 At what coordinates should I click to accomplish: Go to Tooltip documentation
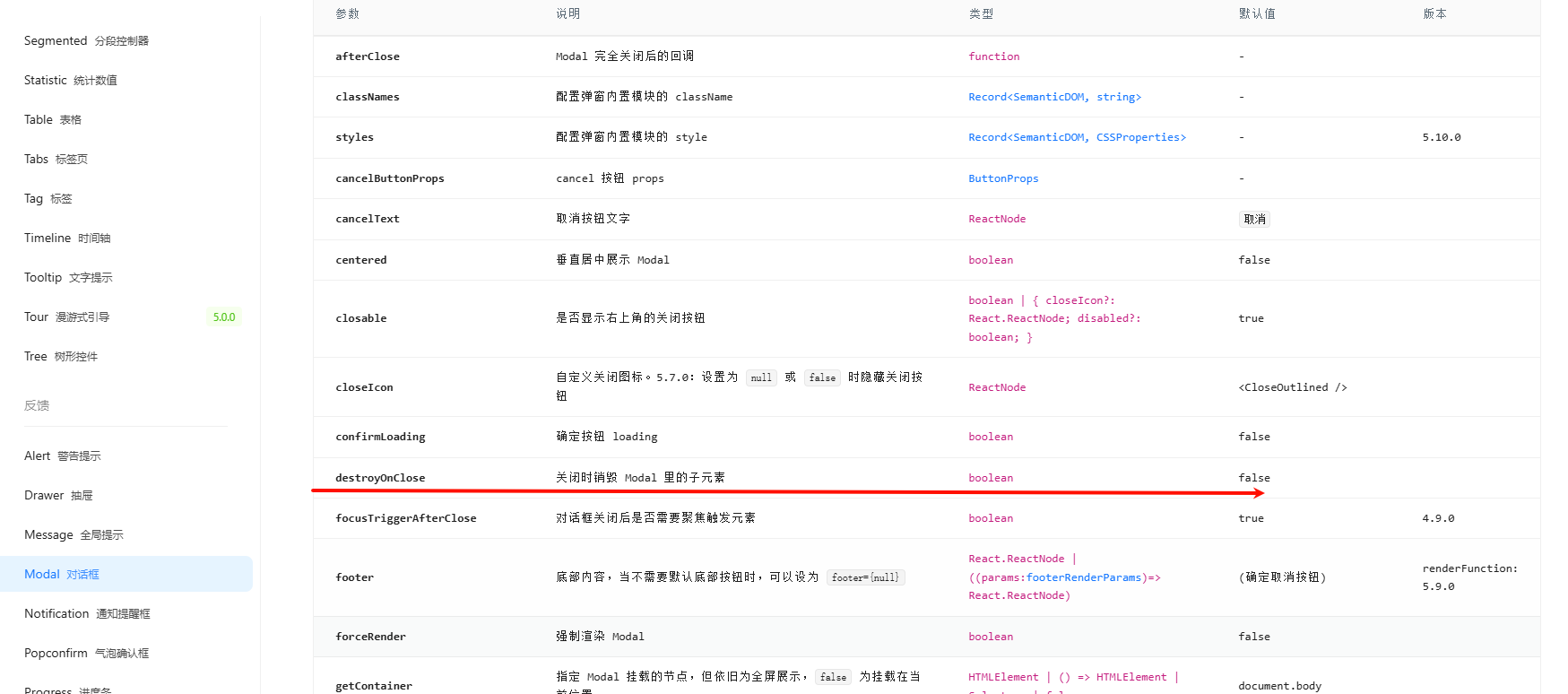coord(68,278)
